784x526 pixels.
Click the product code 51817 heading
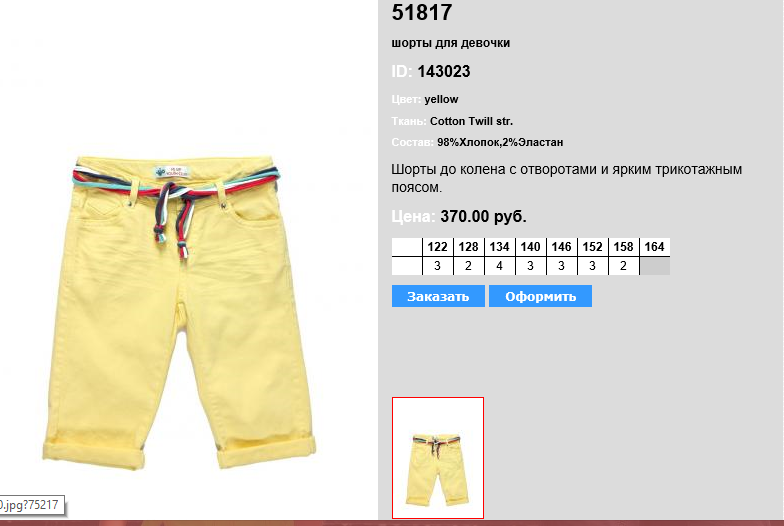point(422,12)
